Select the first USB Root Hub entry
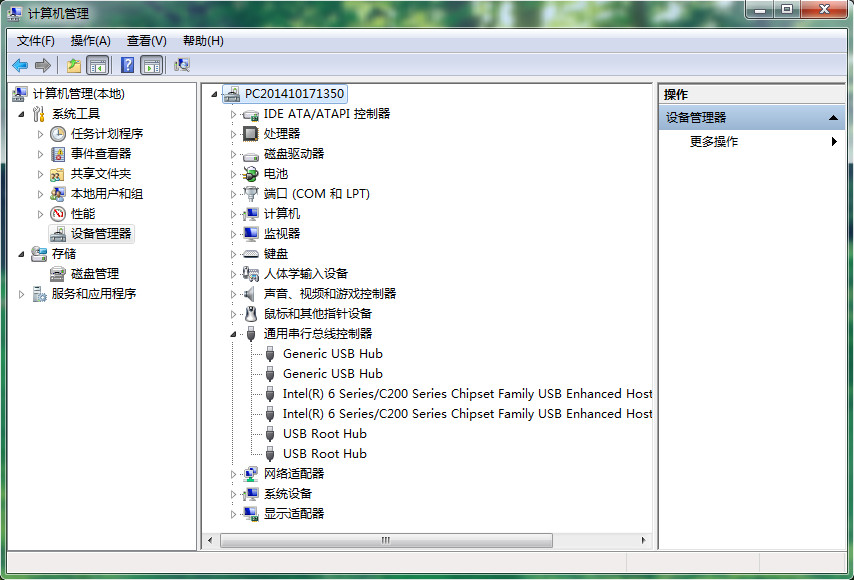Screen dimensions: 854x580 325,434
